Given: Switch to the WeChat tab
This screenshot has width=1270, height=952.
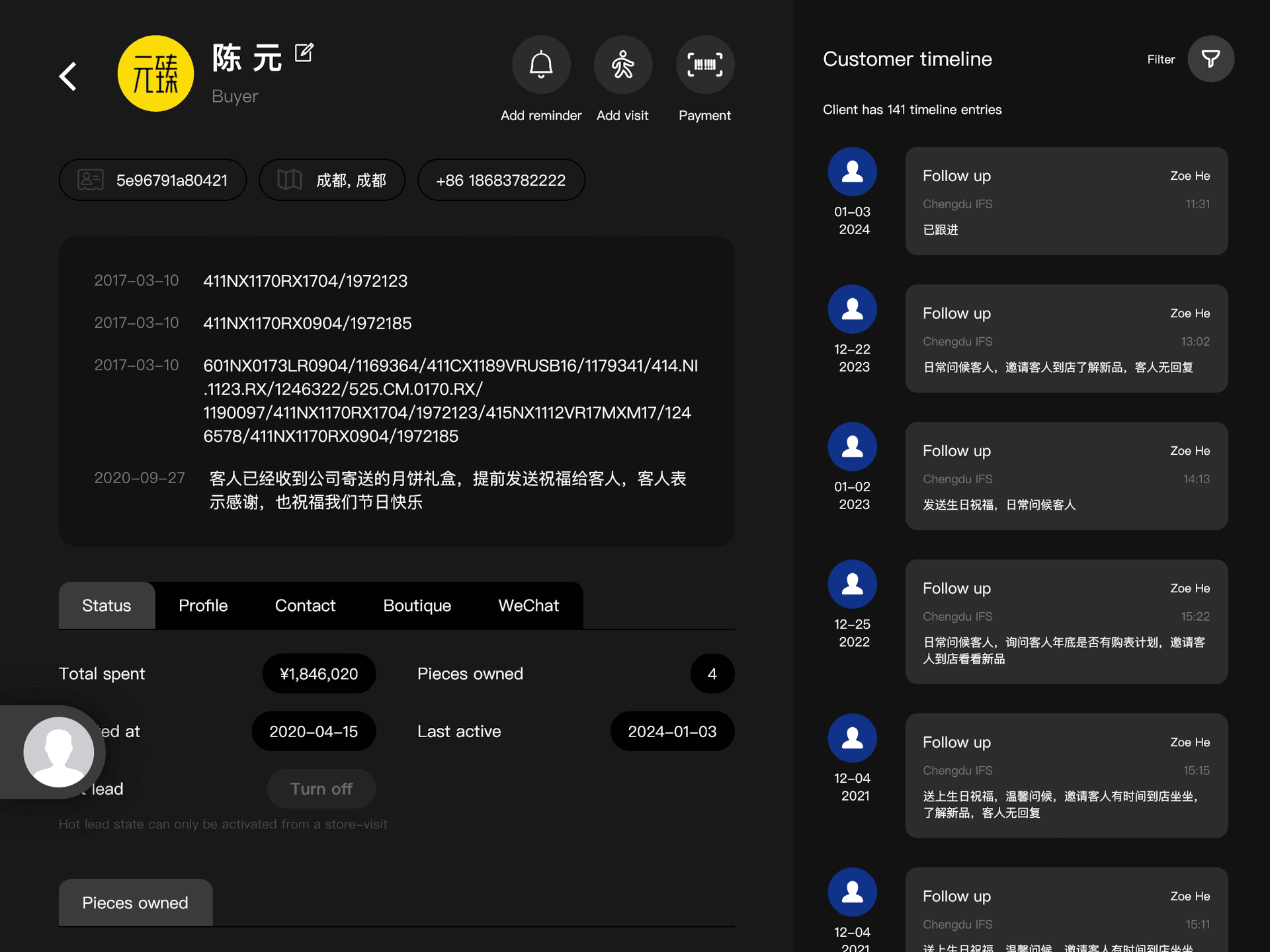Looking at the screenshot, I should [x=529, y=606].
